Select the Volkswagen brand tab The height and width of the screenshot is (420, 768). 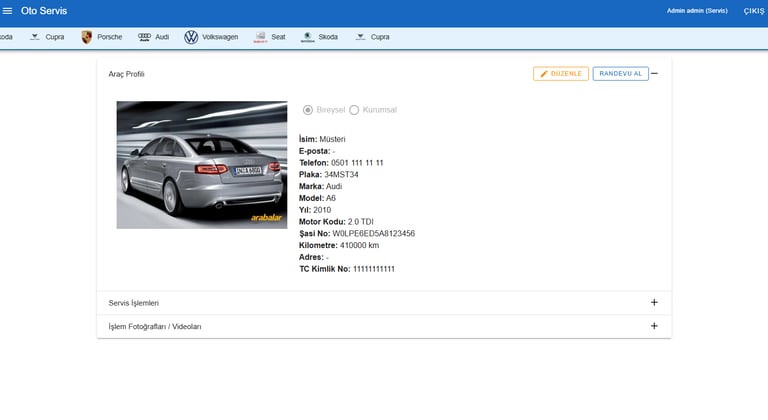(x=211, y=37)
